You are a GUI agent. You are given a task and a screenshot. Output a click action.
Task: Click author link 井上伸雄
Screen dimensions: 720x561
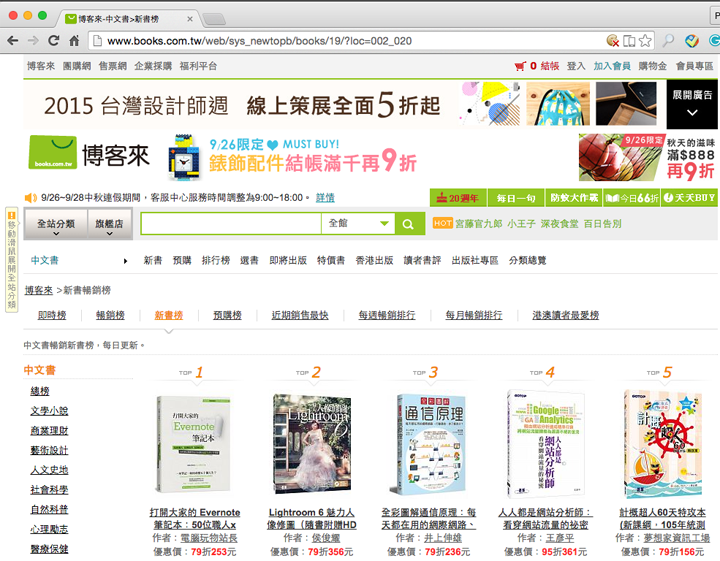[x=442, y=538]
